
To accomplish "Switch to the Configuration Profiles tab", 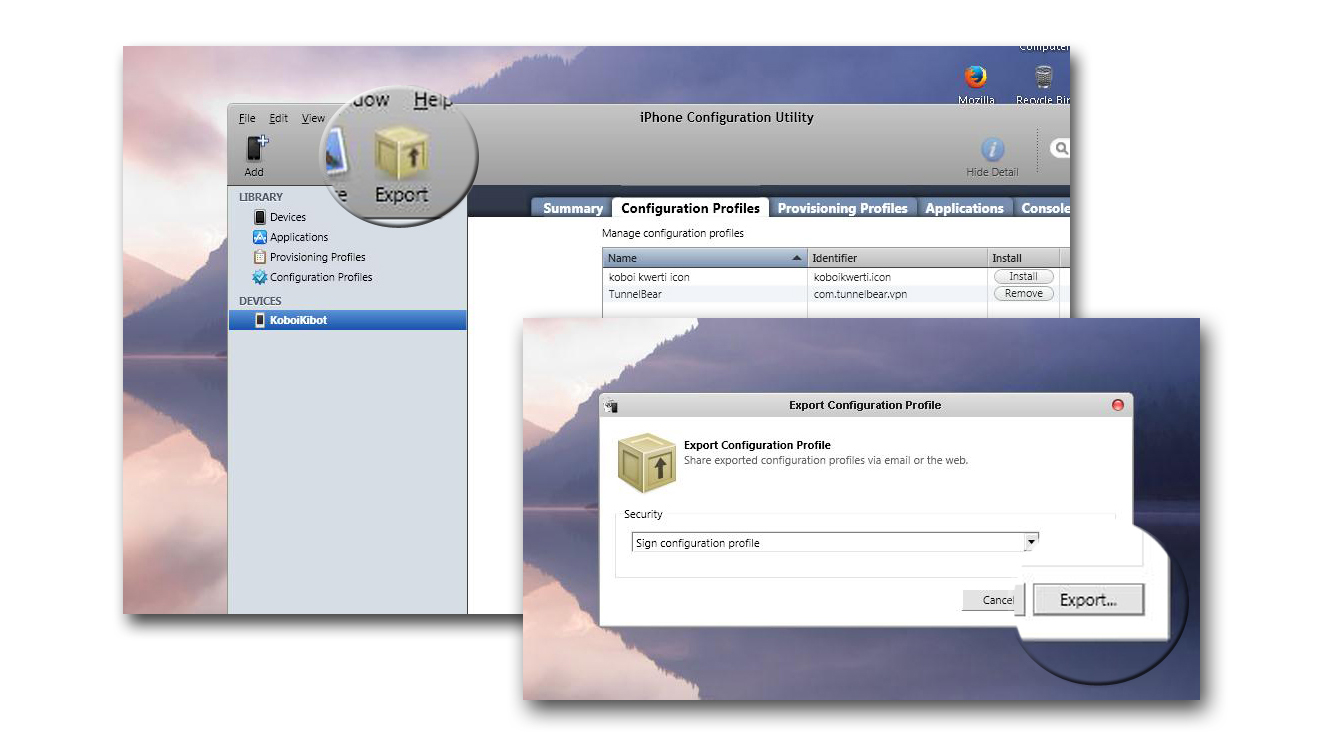I will (690, 208).
